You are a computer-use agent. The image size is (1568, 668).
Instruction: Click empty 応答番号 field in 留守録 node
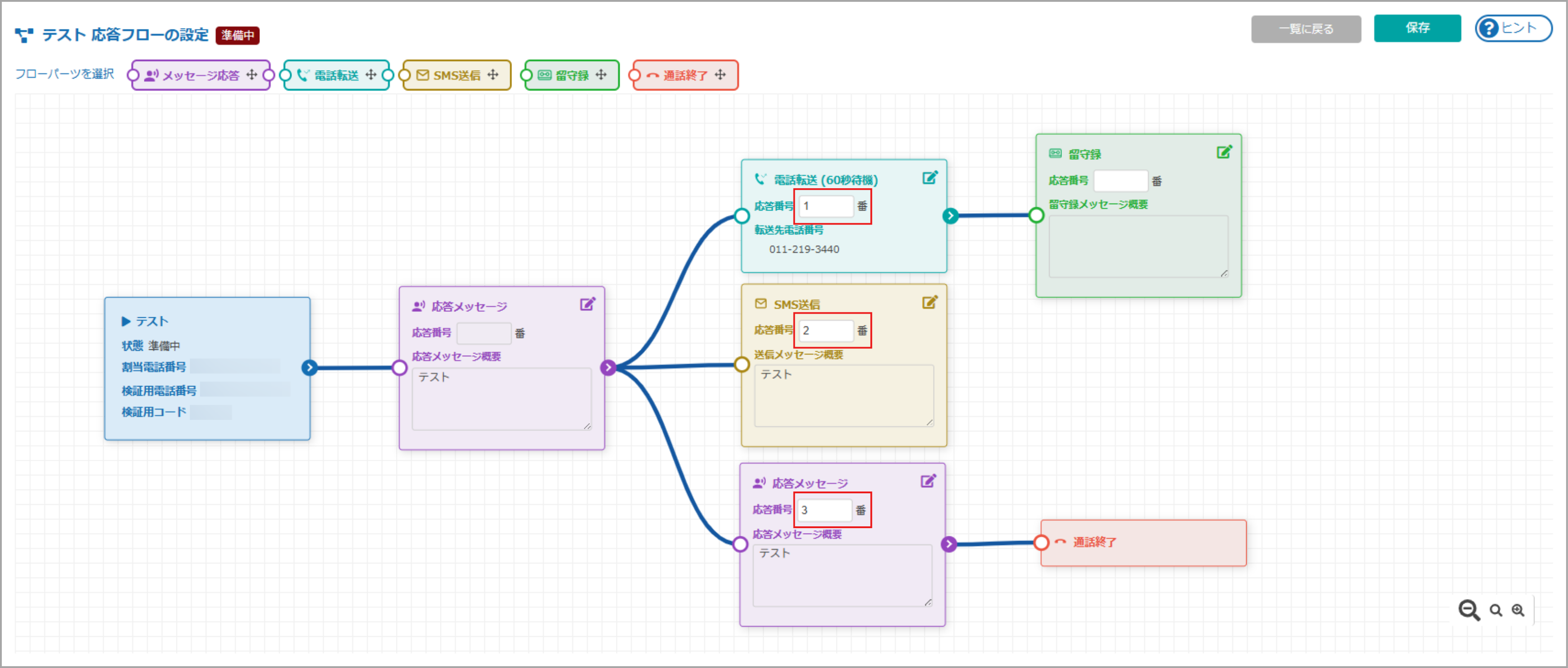click(x=1121, y=181)
